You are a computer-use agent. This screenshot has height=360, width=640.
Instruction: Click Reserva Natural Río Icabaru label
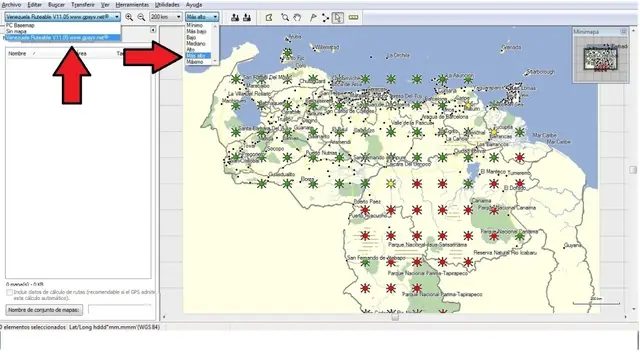505,253
